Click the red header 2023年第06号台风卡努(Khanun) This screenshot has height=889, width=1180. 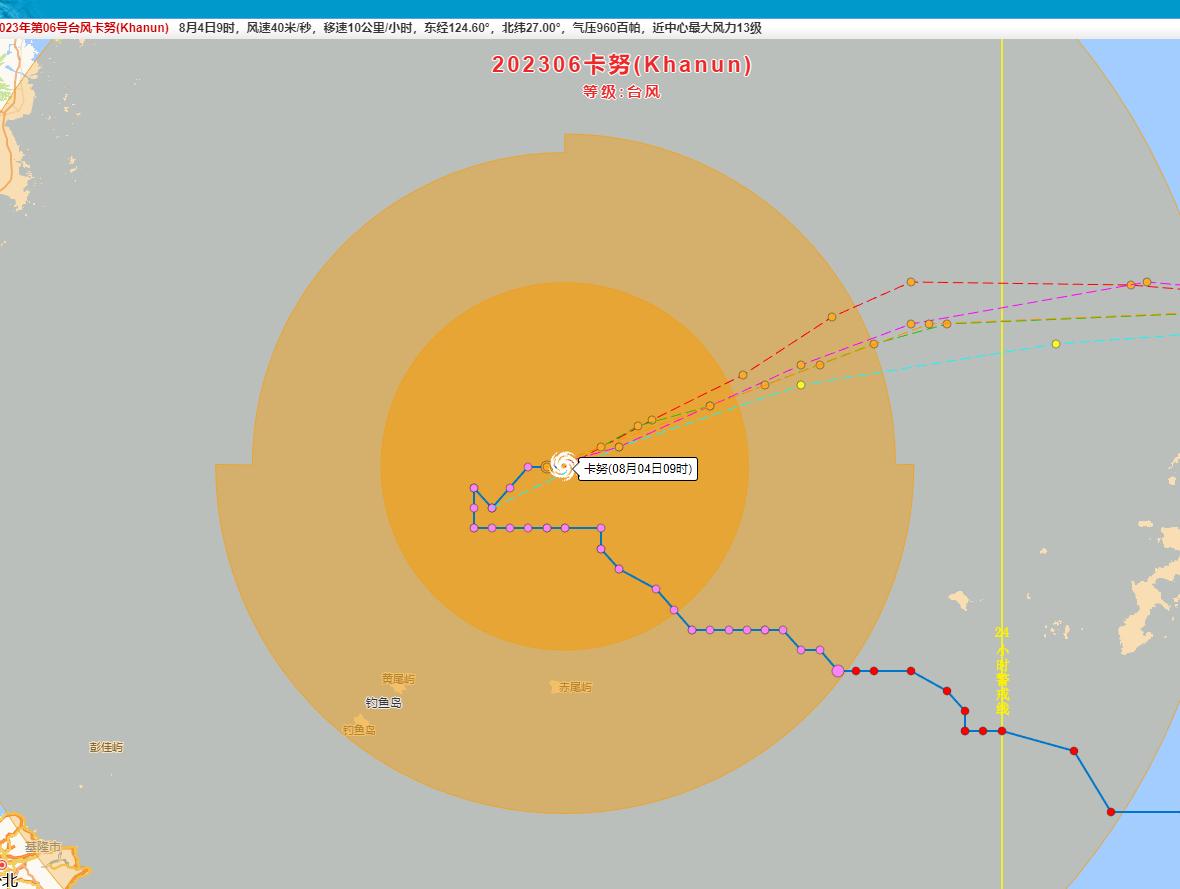coord(84,28)
